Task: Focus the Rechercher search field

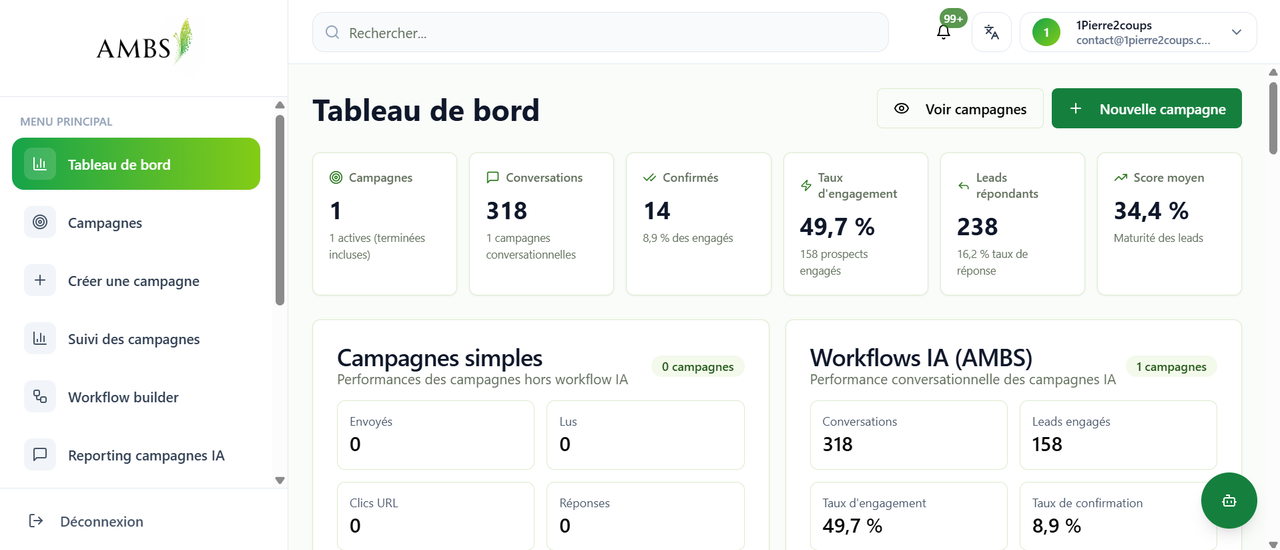Action: [600, 32]
